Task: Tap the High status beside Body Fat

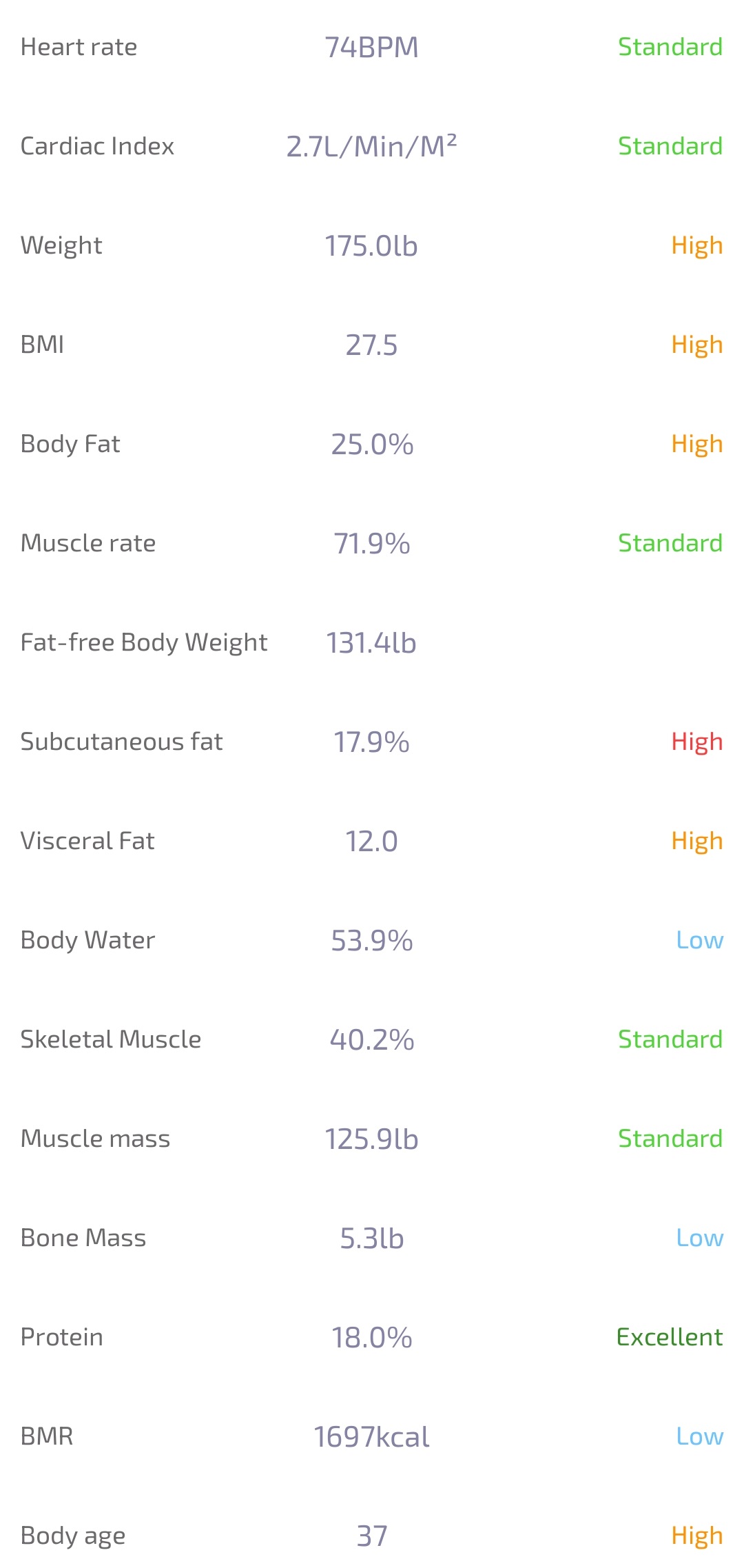Action: click(697, 445)
